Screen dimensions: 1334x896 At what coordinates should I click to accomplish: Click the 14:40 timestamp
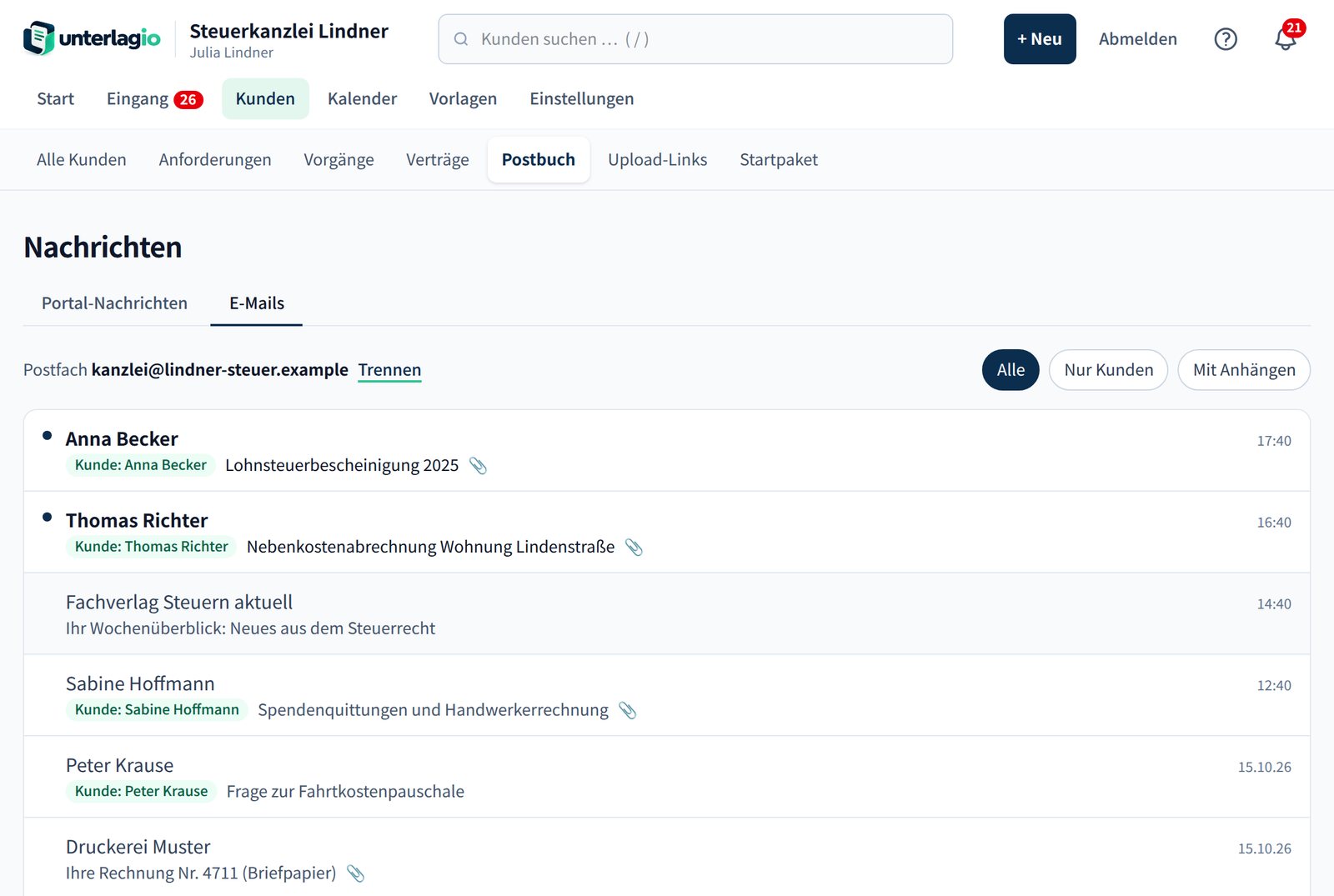[1274, 604]
